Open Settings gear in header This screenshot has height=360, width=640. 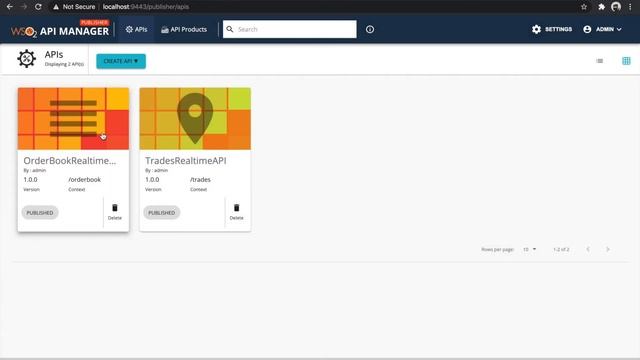pyautogui.click(x=551, y=29)
